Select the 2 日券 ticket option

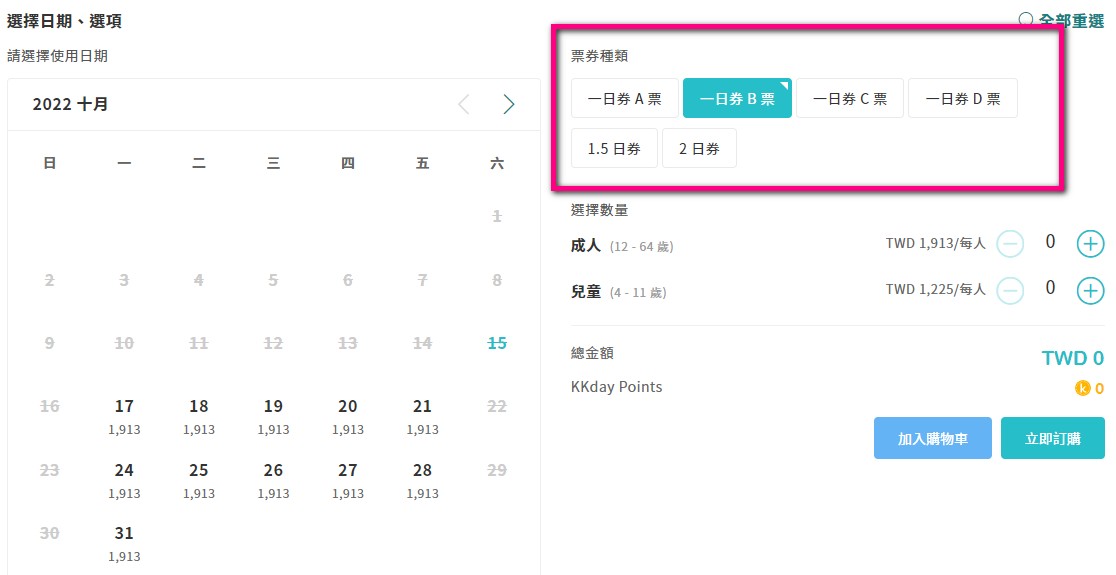pos(699,148)
